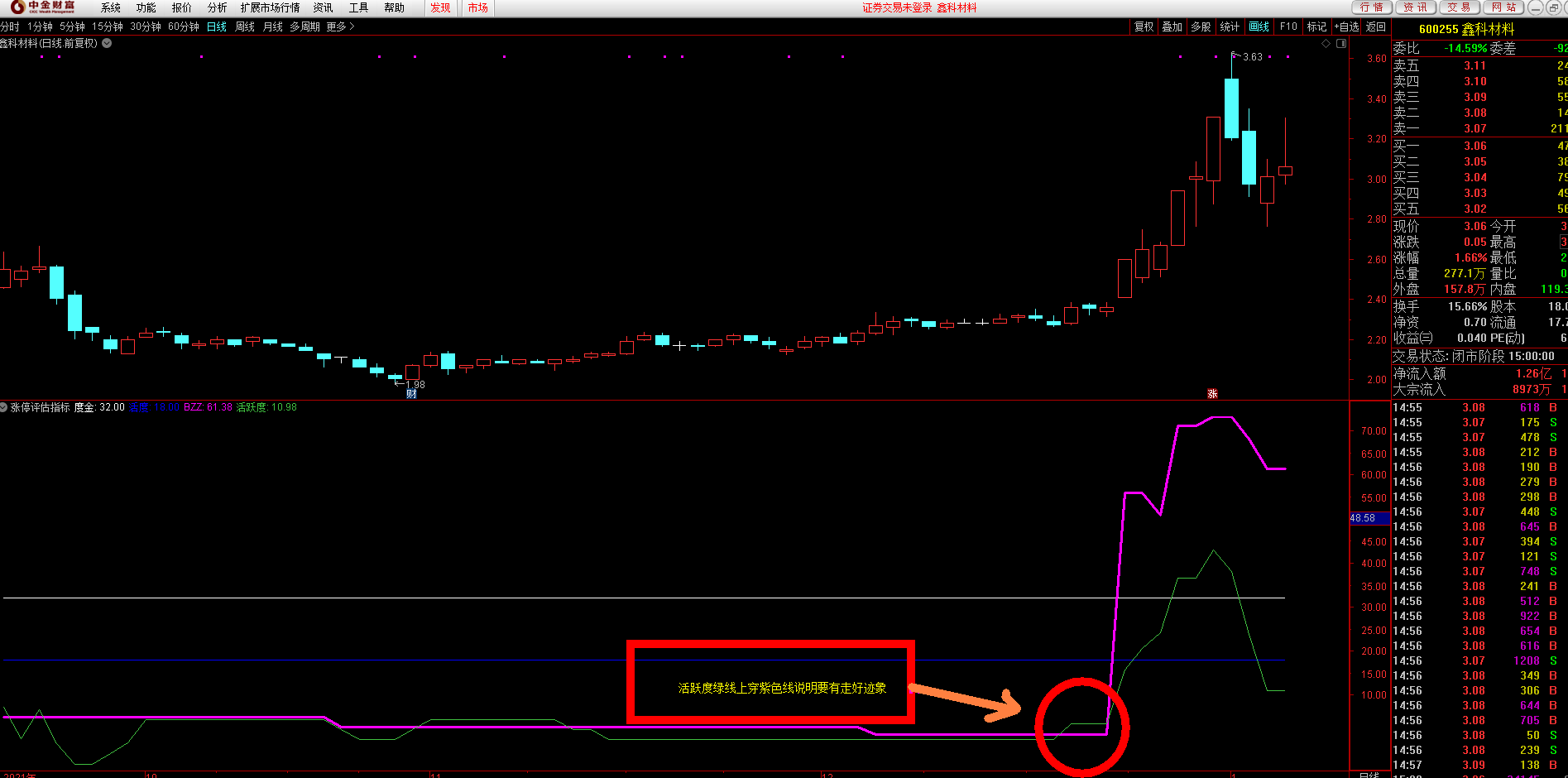Viewport: 1568px width, 778px height.
Task: Select the 月线 monthly chart period
Action: tap(273, 26)
